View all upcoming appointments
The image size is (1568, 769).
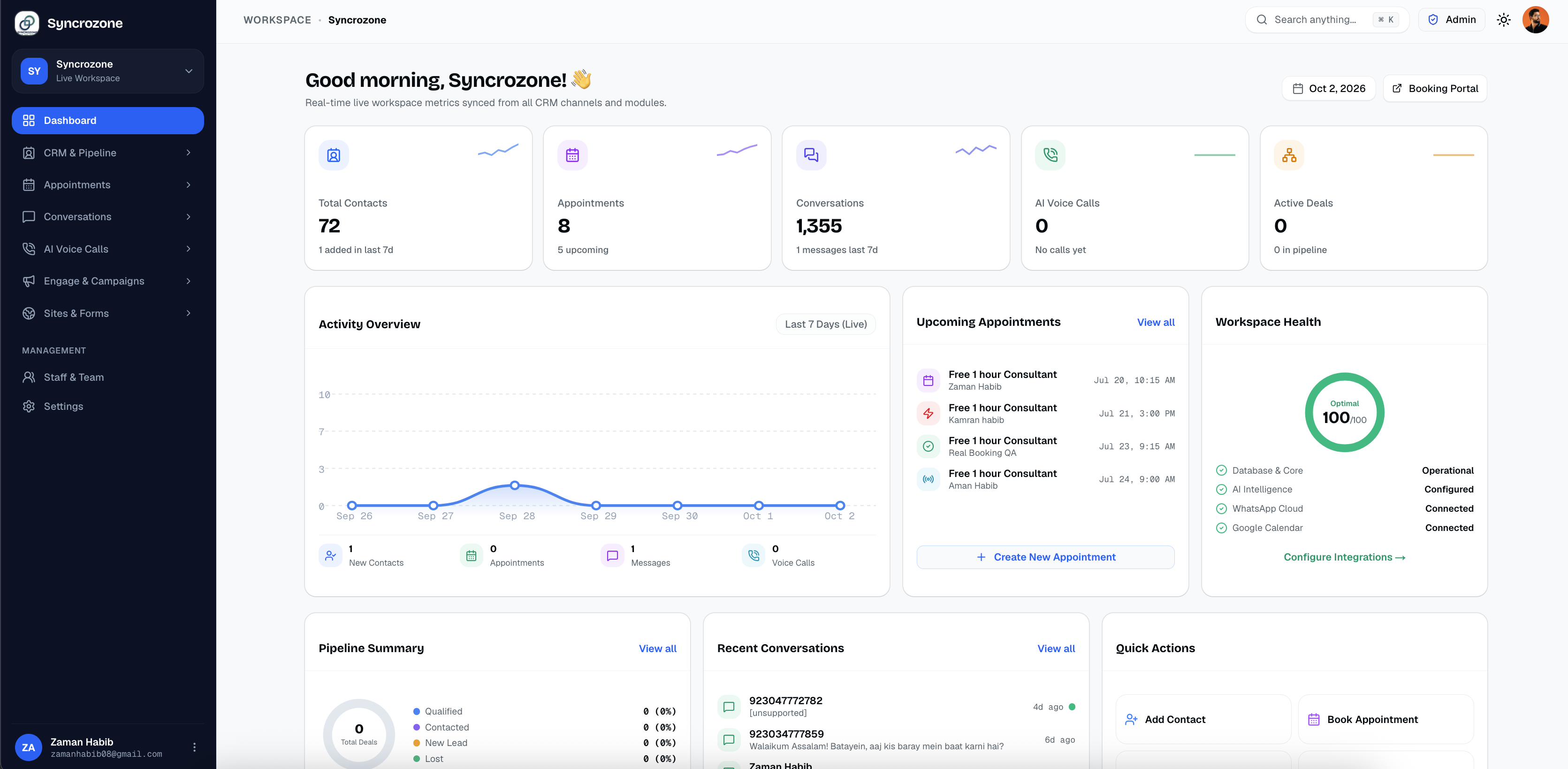tap(1155, 322)
